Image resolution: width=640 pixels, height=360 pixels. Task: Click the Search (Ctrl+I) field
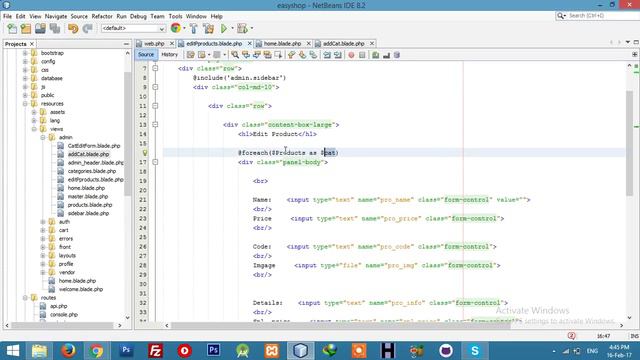pyautogui.click(x=597, y=16)
